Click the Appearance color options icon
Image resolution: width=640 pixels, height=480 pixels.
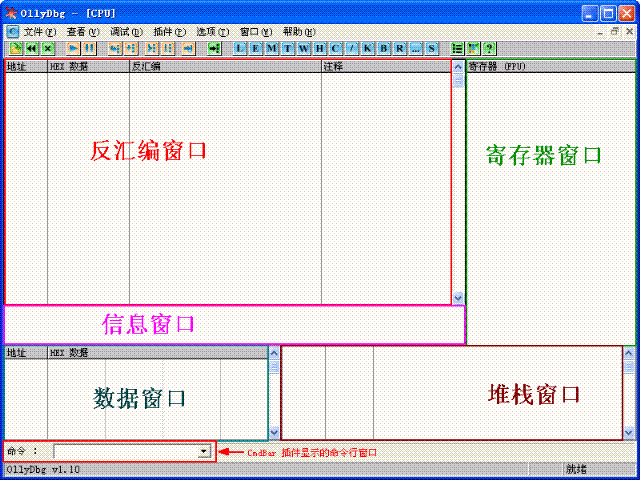click(473, 49)
